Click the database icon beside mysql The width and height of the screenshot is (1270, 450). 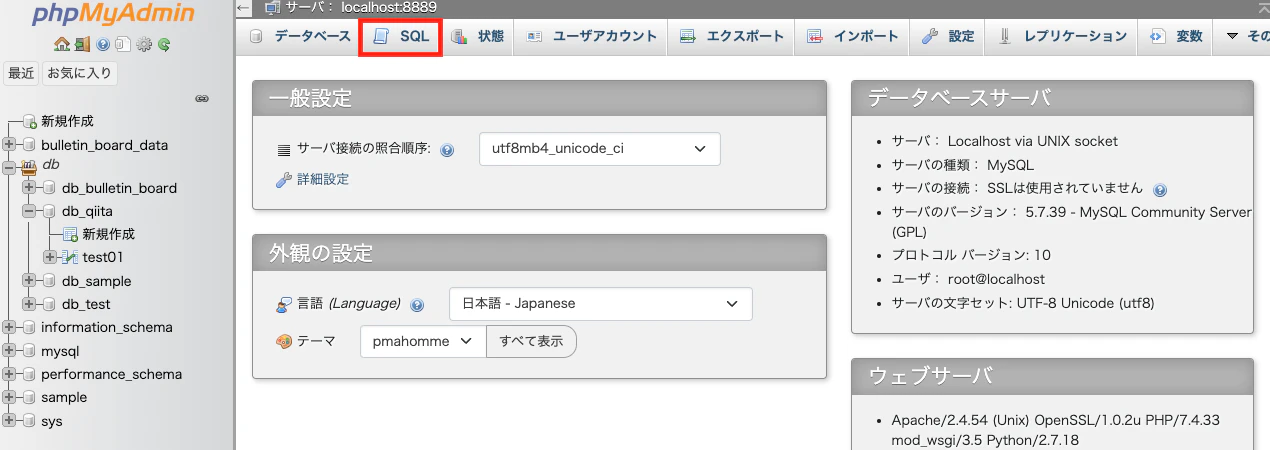point(29,351)
